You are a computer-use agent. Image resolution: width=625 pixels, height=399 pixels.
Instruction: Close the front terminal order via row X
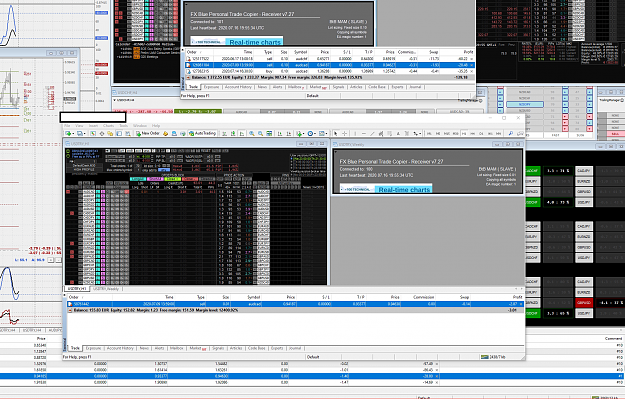tap(521, 304)
